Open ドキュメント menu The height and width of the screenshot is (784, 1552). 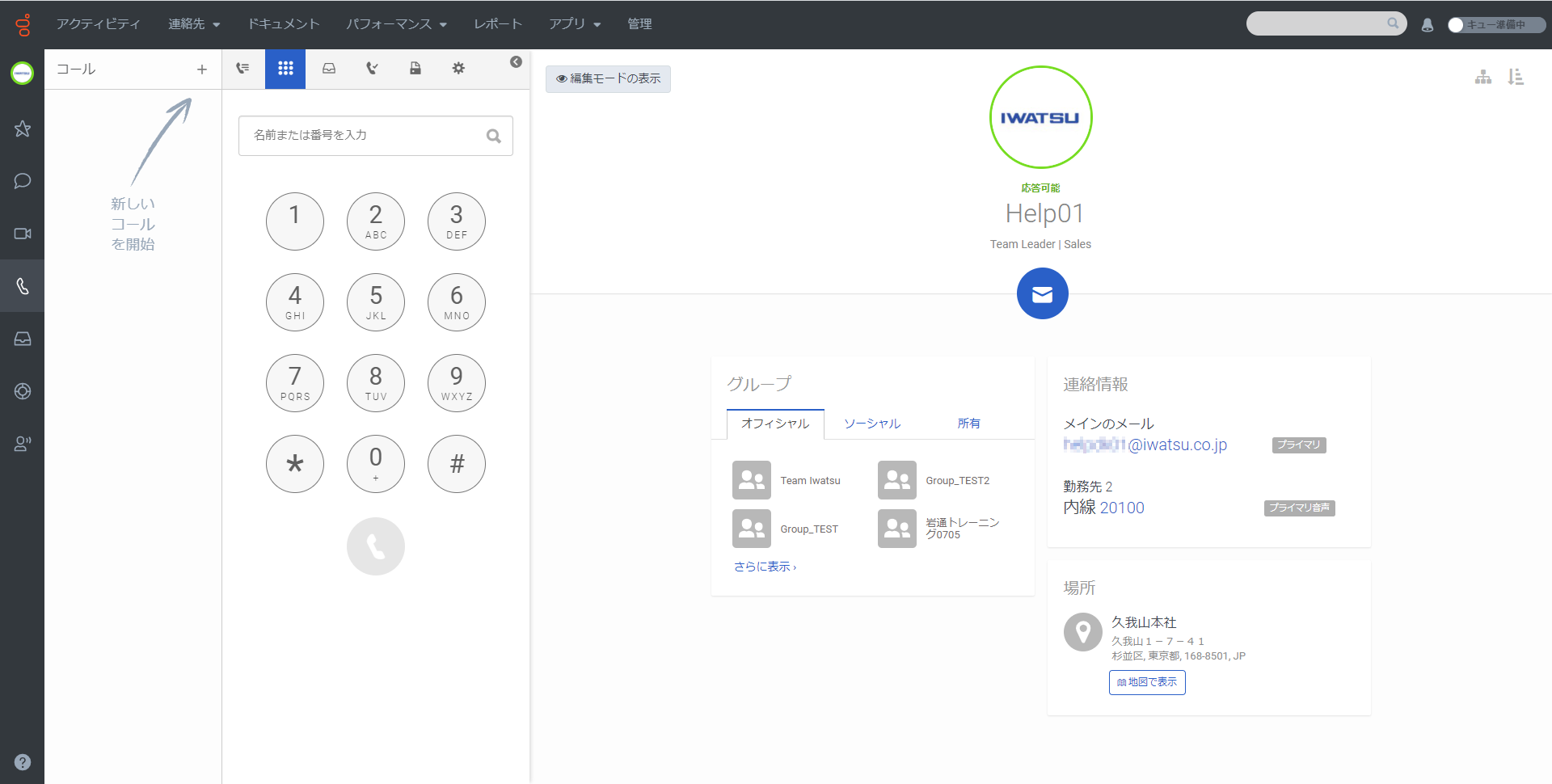click(x=284, y=24)
